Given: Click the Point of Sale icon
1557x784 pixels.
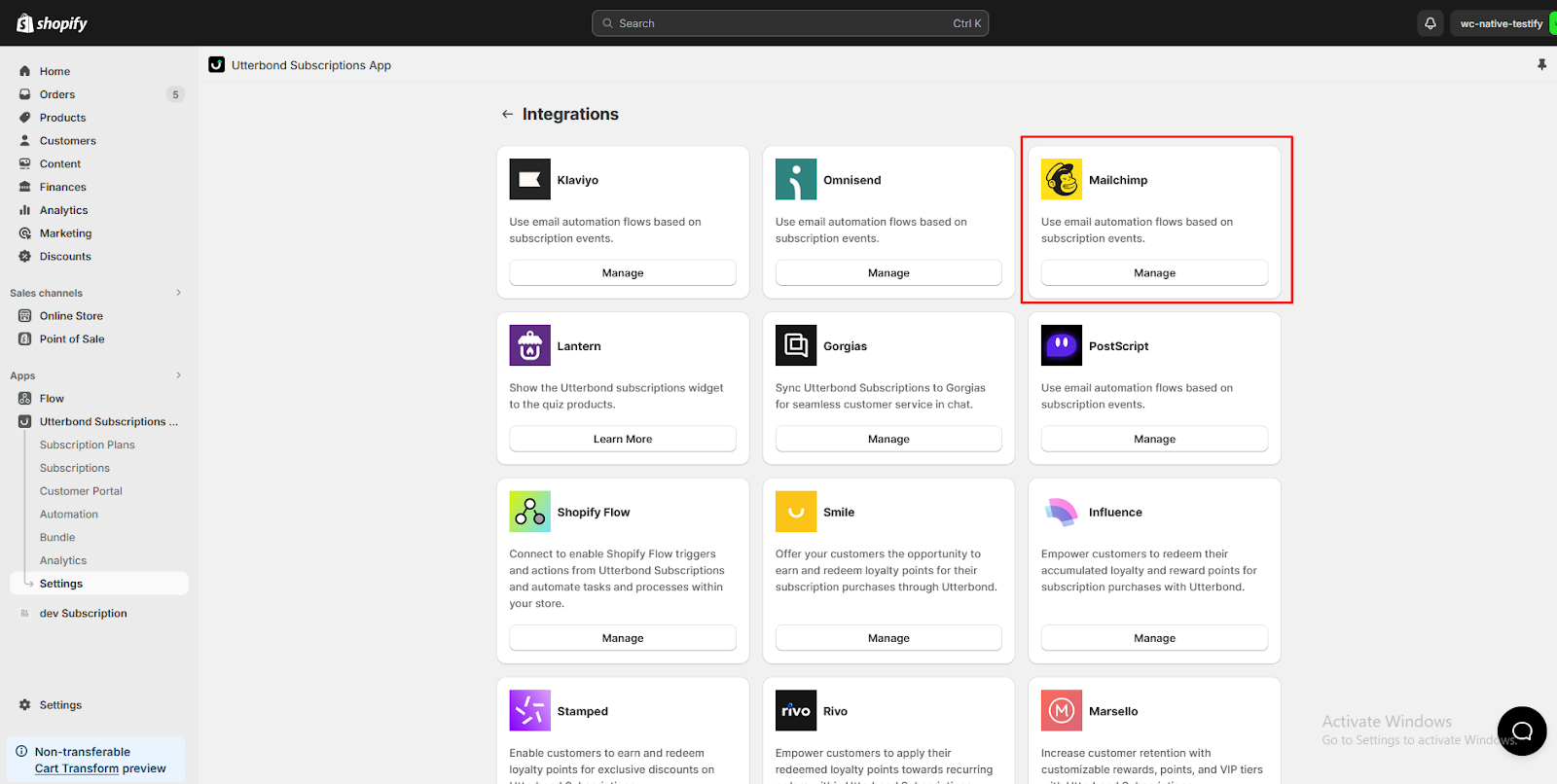Looking at the screenshot, I should (25, 339).
